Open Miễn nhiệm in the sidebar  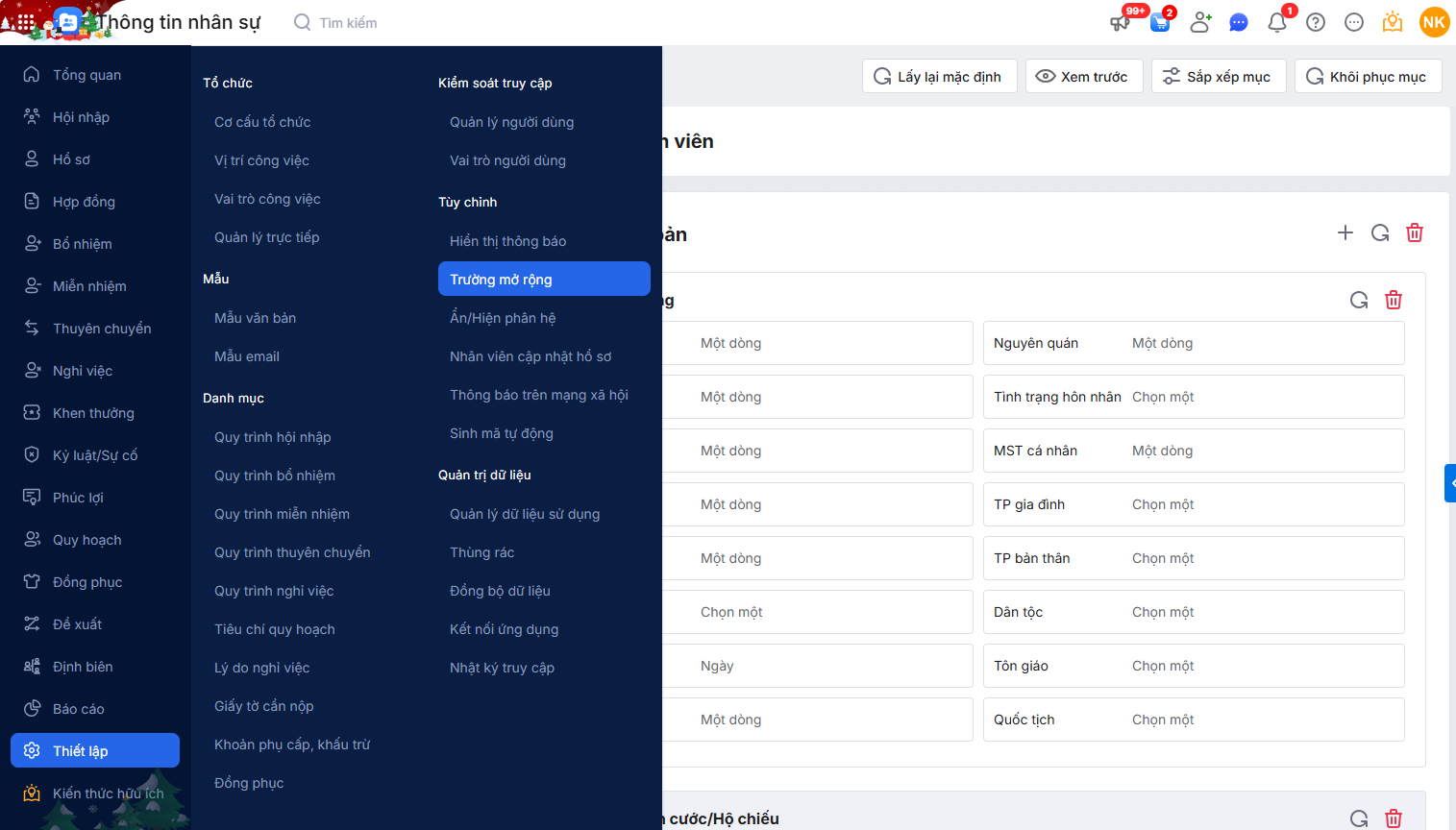click(x=95, y=286)
